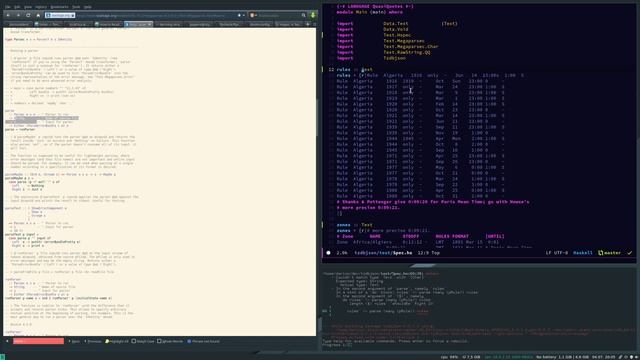640x360 pixels.
Task: Open the new tab plus button
Action: tap(308, 24)
